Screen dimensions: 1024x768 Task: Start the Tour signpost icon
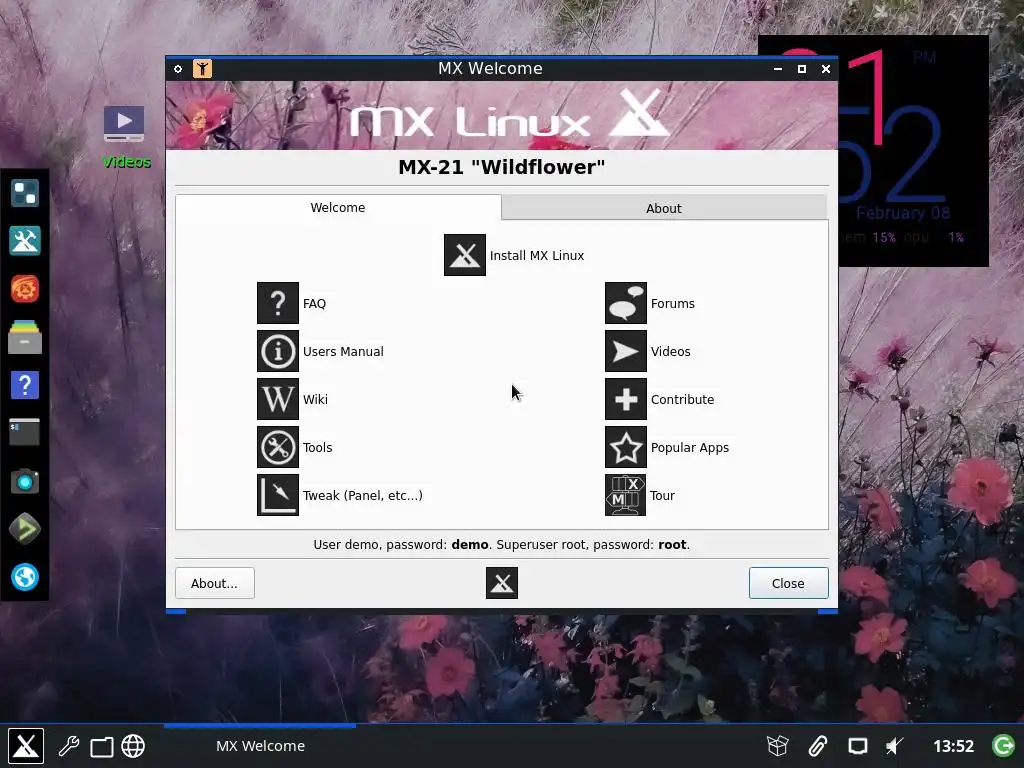(x=626, y=495)
